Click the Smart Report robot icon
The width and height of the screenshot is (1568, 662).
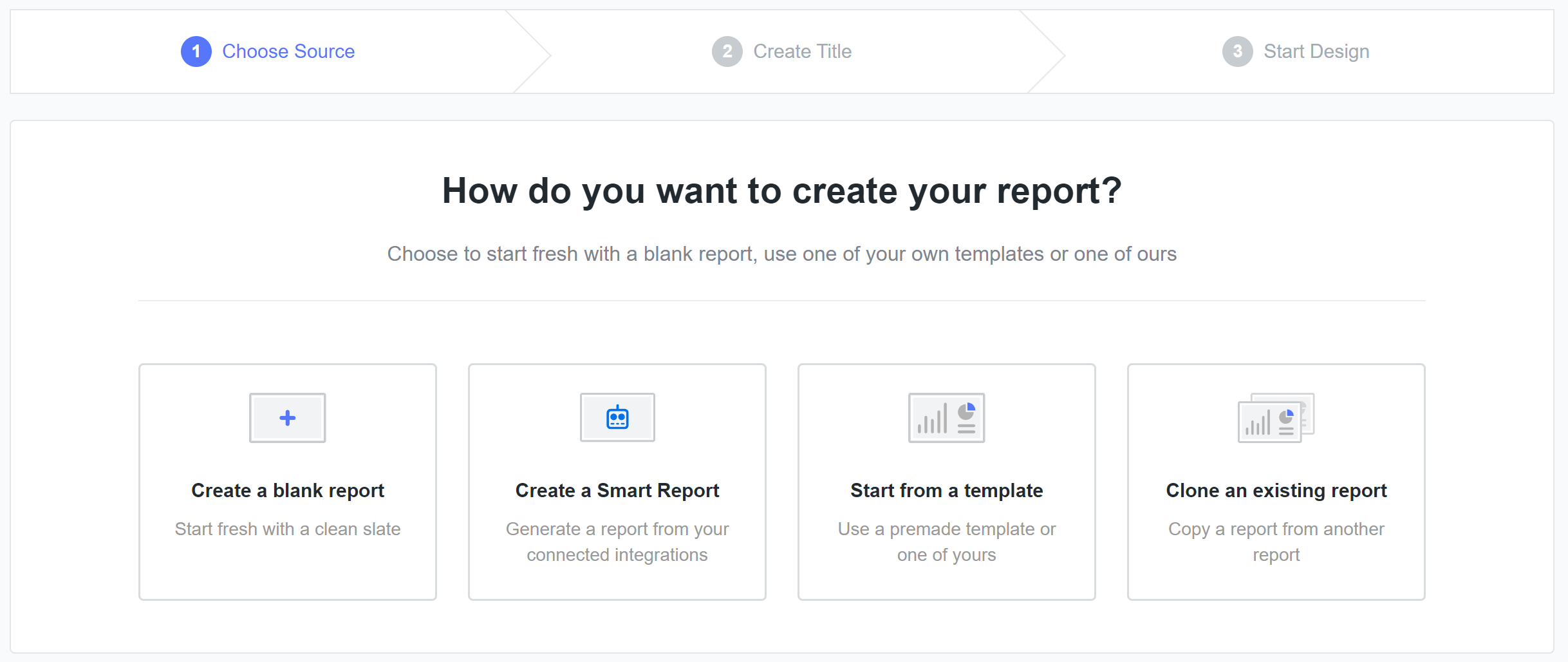pos(617,418)
